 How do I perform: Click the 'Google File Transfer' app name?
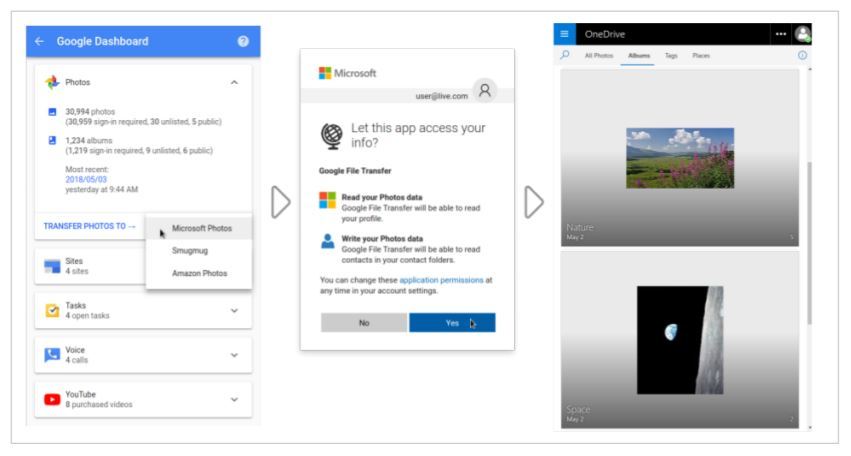355,170
